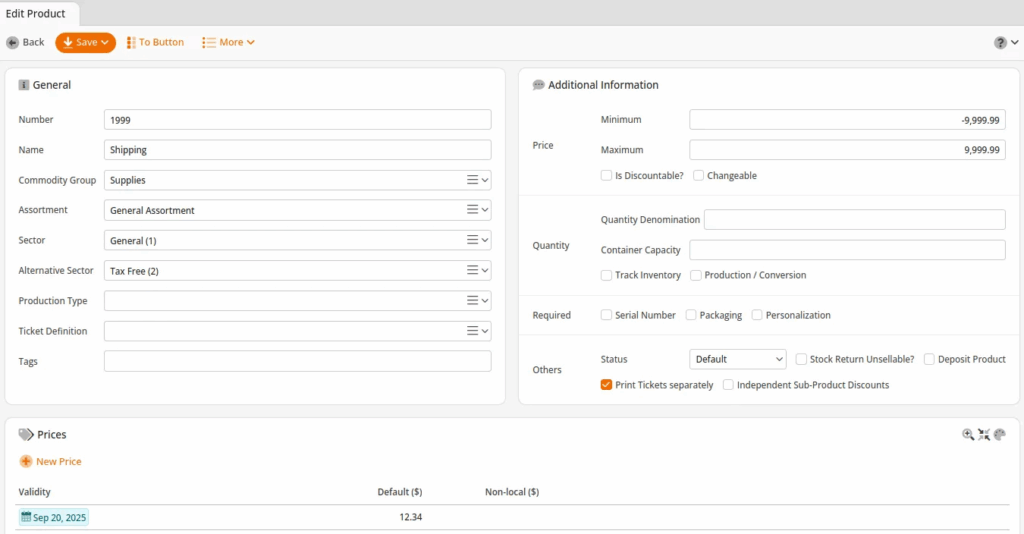This screenshot has width=1024, height=534.
Task: Uncheck Print Tickets separately
Action: (x=607, y=385)
